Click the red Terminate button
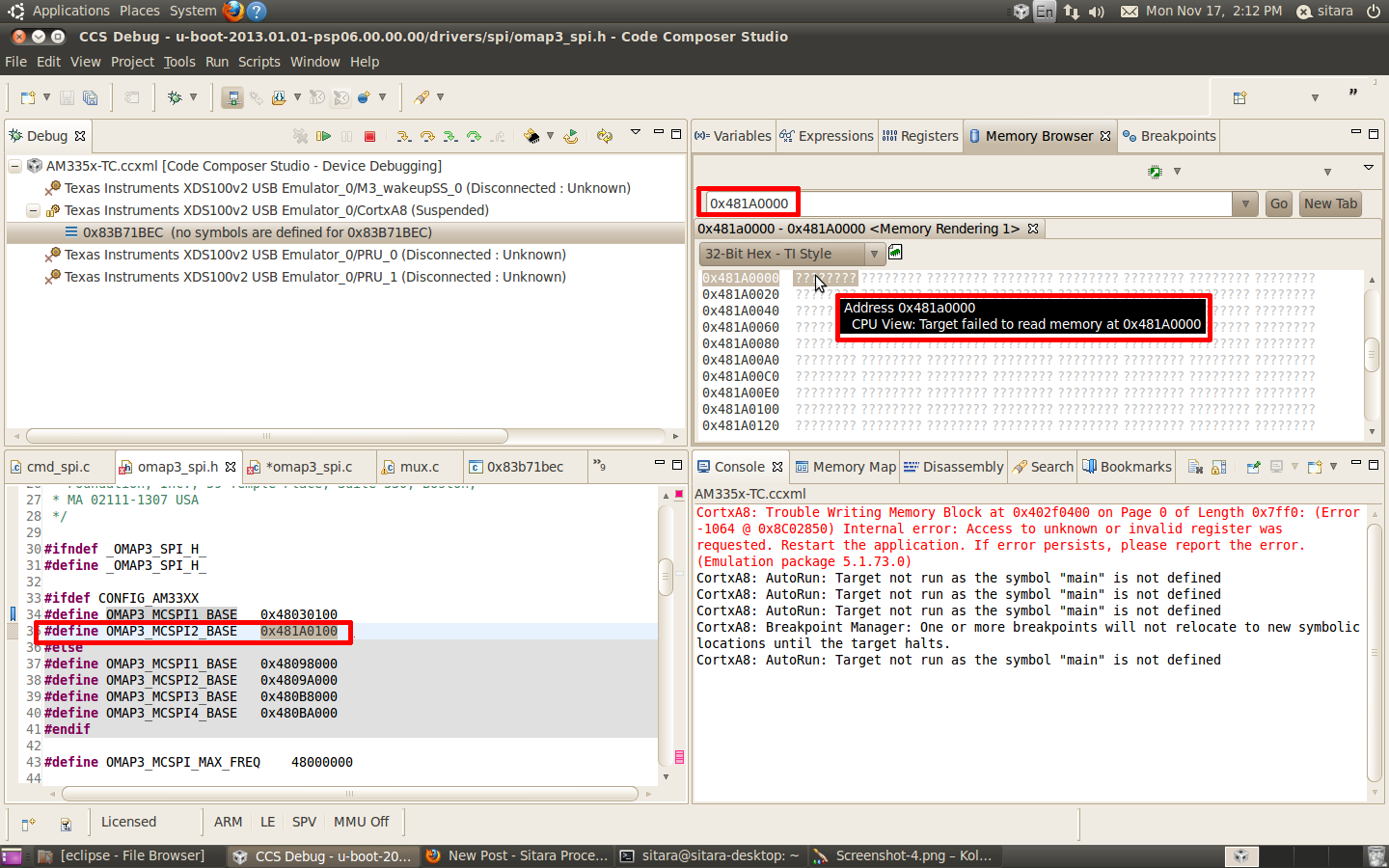 (x=369, y=136)
